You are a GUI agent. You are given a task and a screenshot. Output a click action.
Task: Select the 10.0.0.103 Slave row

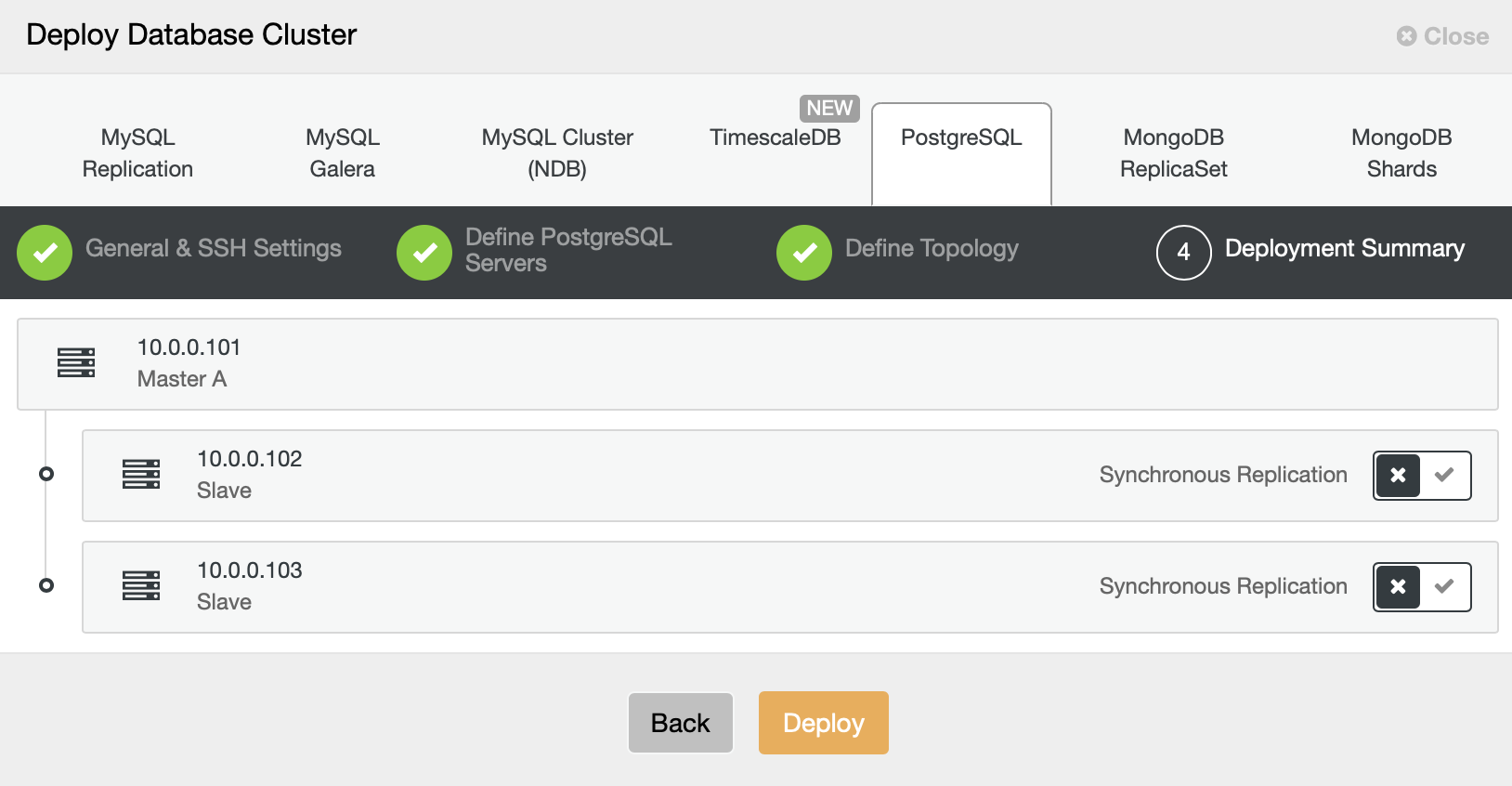tap(790, 587)
